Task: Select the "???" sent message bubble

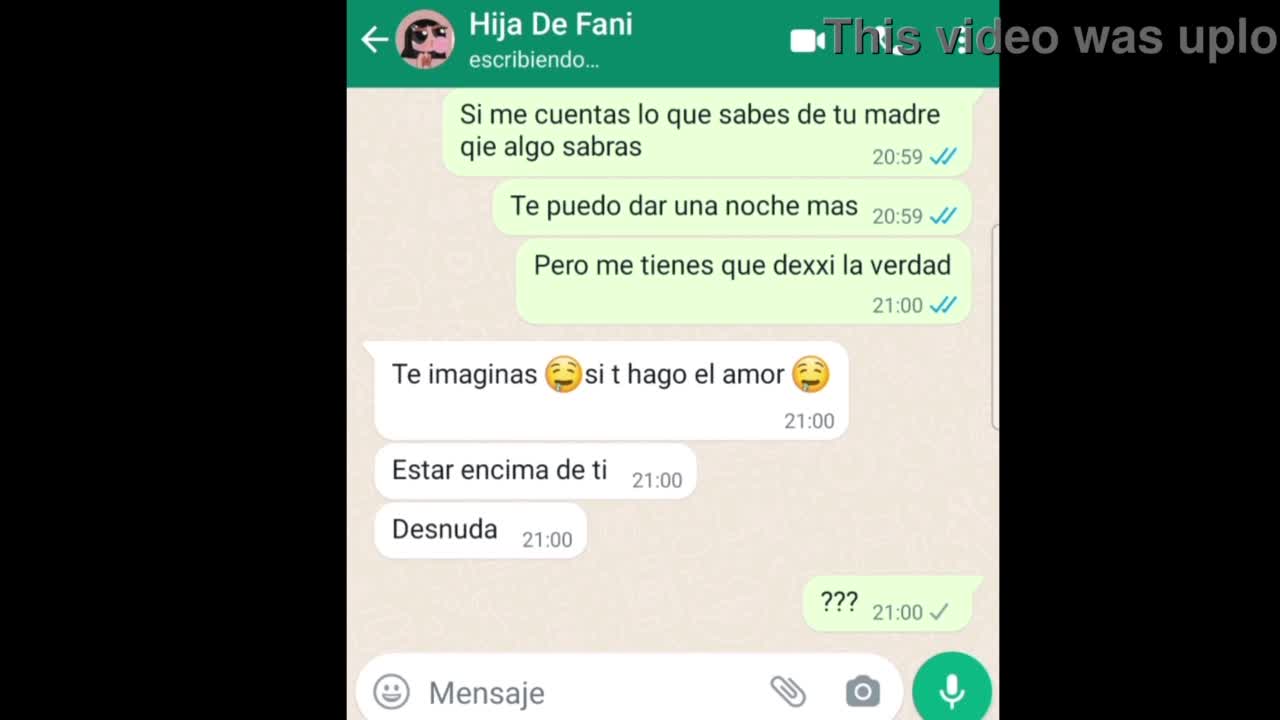Action: [888, 603]
